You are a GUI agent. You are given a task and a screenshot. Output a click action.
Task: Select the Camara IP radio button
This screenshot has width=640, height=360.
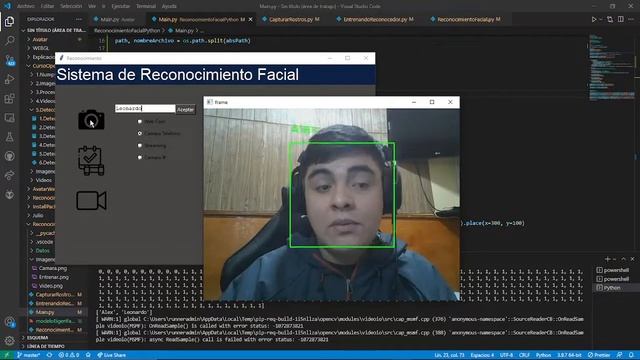pos(140,157)
